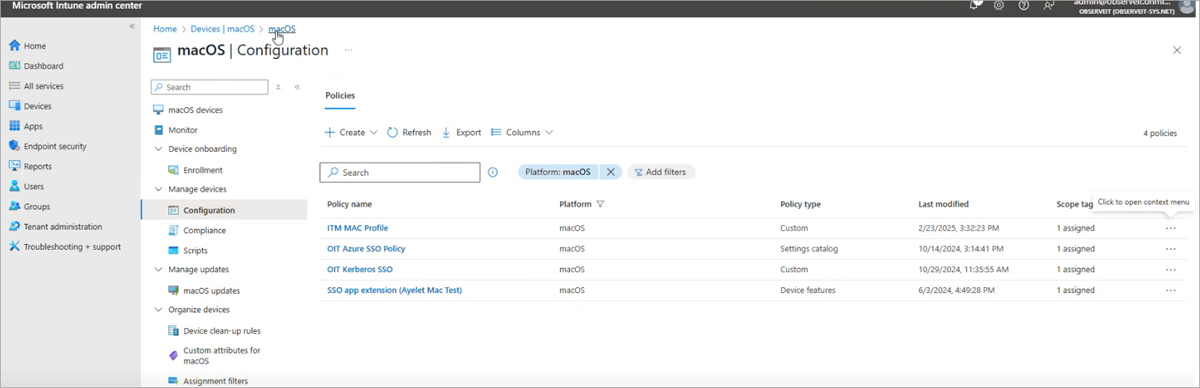Image resolution: width=1200 pixels, height=388 pixels.
Task: Focus the resource menu Search box
Action: (209, 87)
